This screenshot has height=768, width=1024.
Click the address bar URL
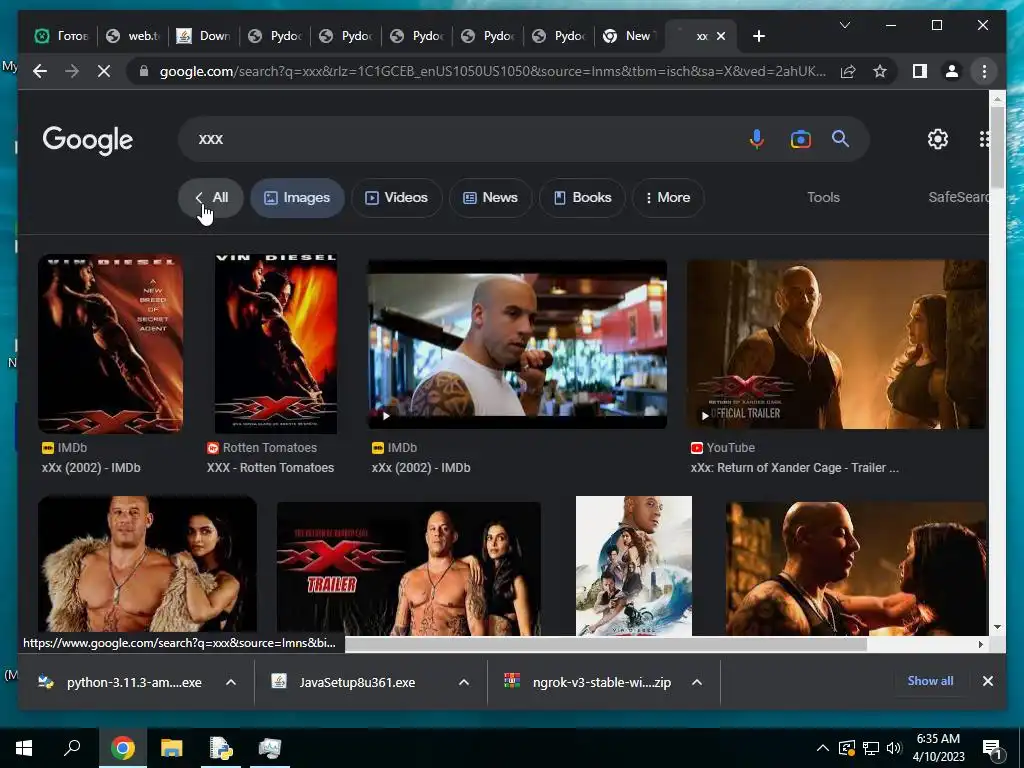(492, 71)
